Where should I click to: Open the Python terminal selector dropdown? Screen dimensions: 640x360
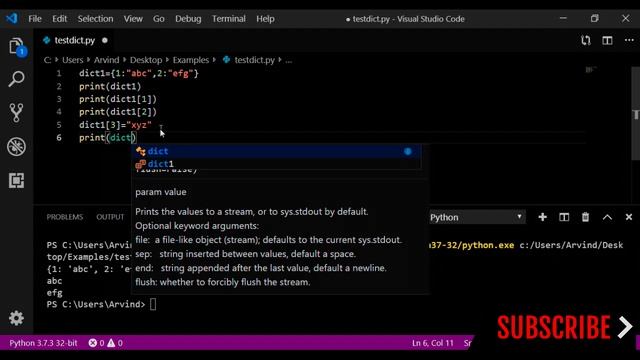(477, 217)
